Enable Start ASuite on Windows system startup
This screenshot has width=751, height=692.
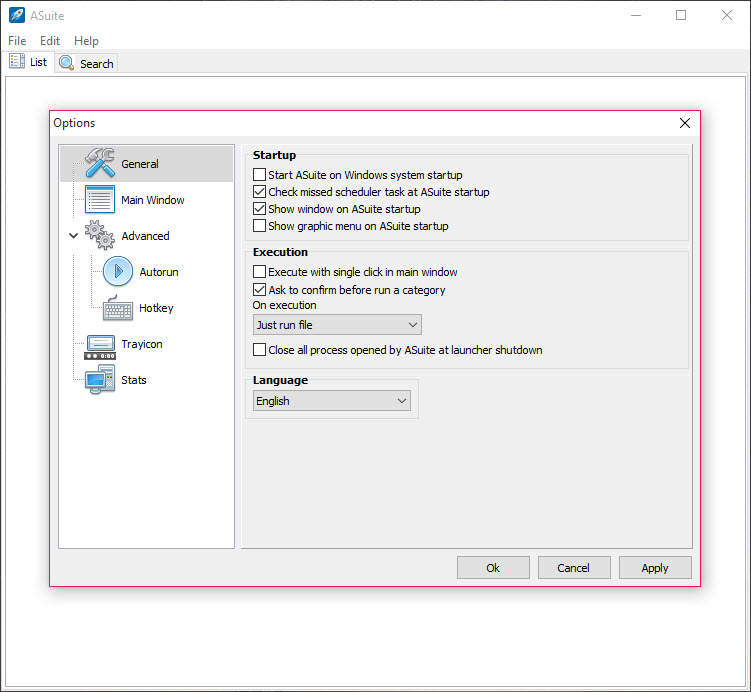(x=259, y=174)
